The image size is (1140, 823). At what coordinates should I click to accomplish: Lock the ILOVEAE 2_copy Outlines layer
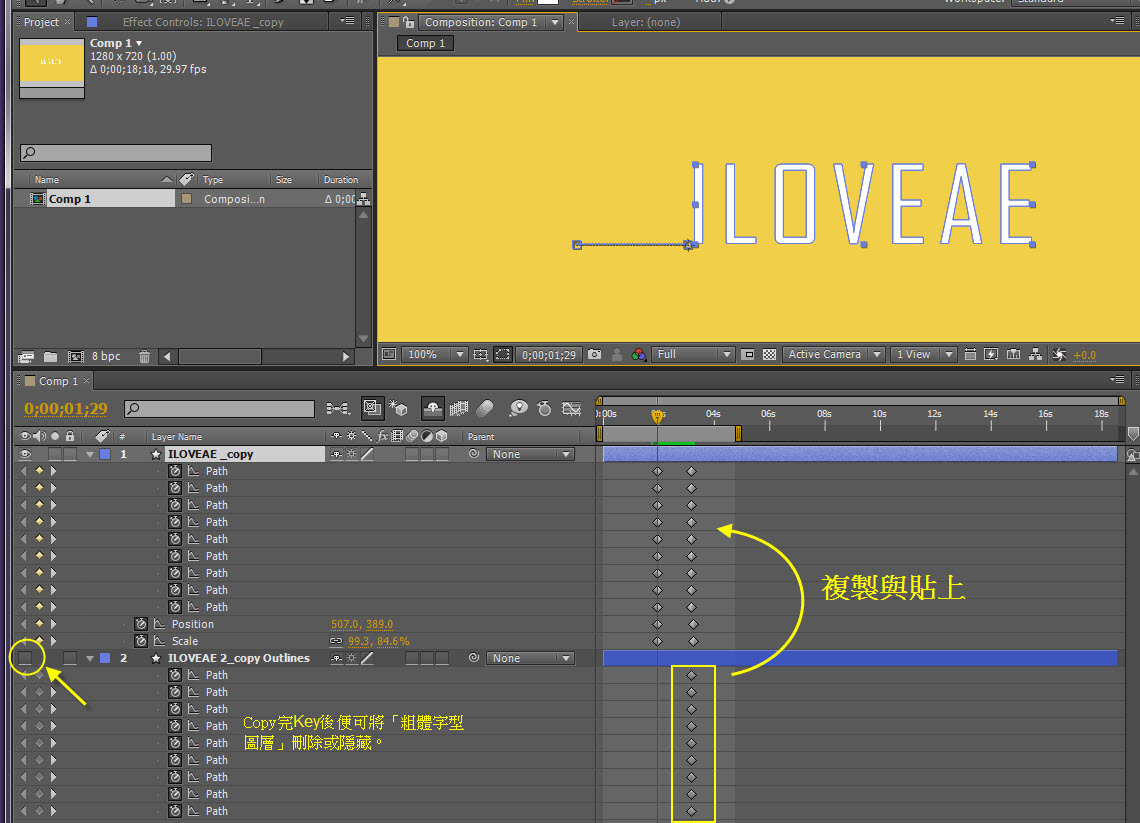(70, 658)
